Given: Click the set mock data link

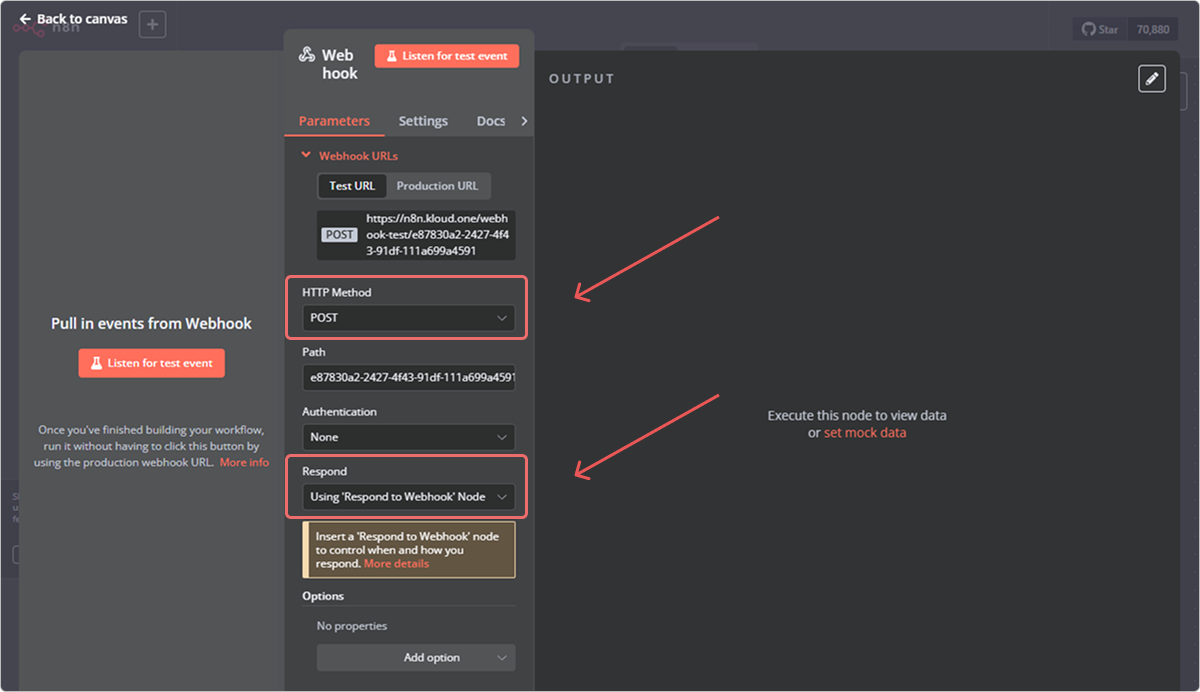Looking at the screenshot, I should tap(865, 433).
